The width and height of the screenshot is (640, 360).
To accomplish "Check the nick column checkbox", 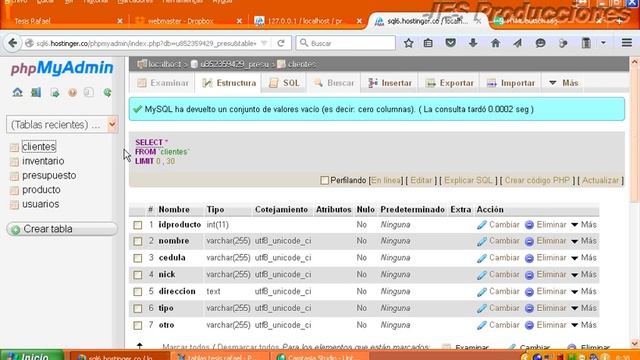I will 138,275.
